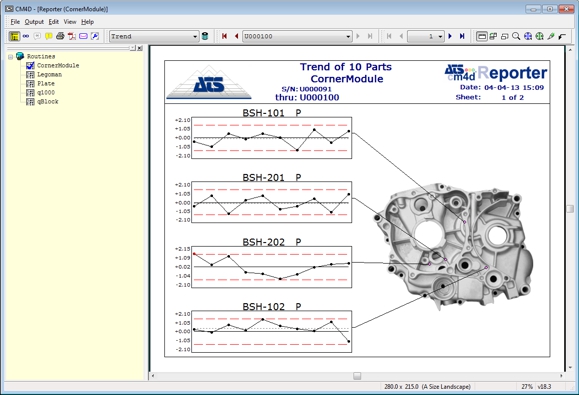Viewport: 579px width, 395px height.
Task: Toggle the yellow routine tree panel icon
Action: point(14,36)
